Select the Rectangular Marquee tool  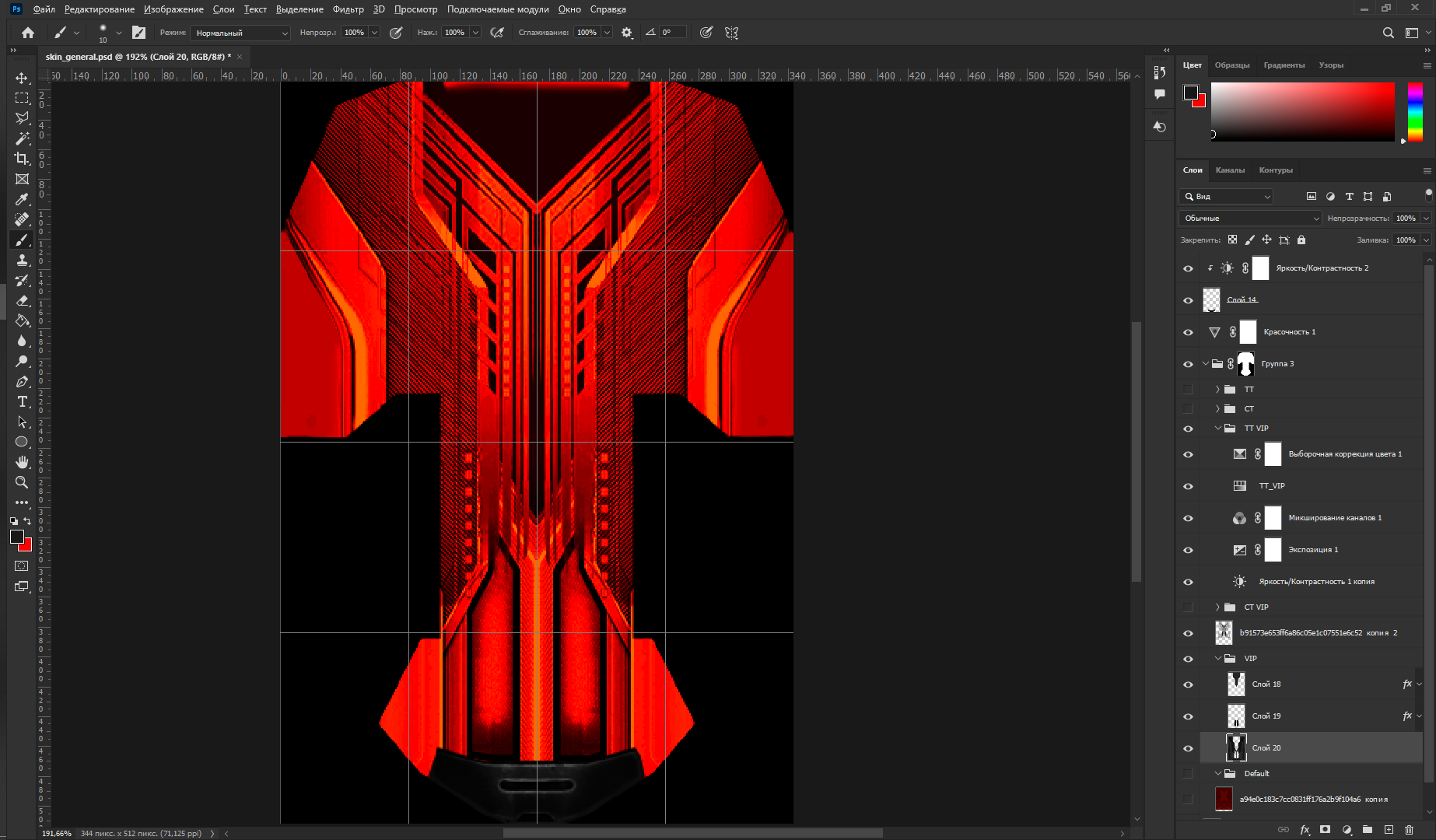click(x=22, y=98)
